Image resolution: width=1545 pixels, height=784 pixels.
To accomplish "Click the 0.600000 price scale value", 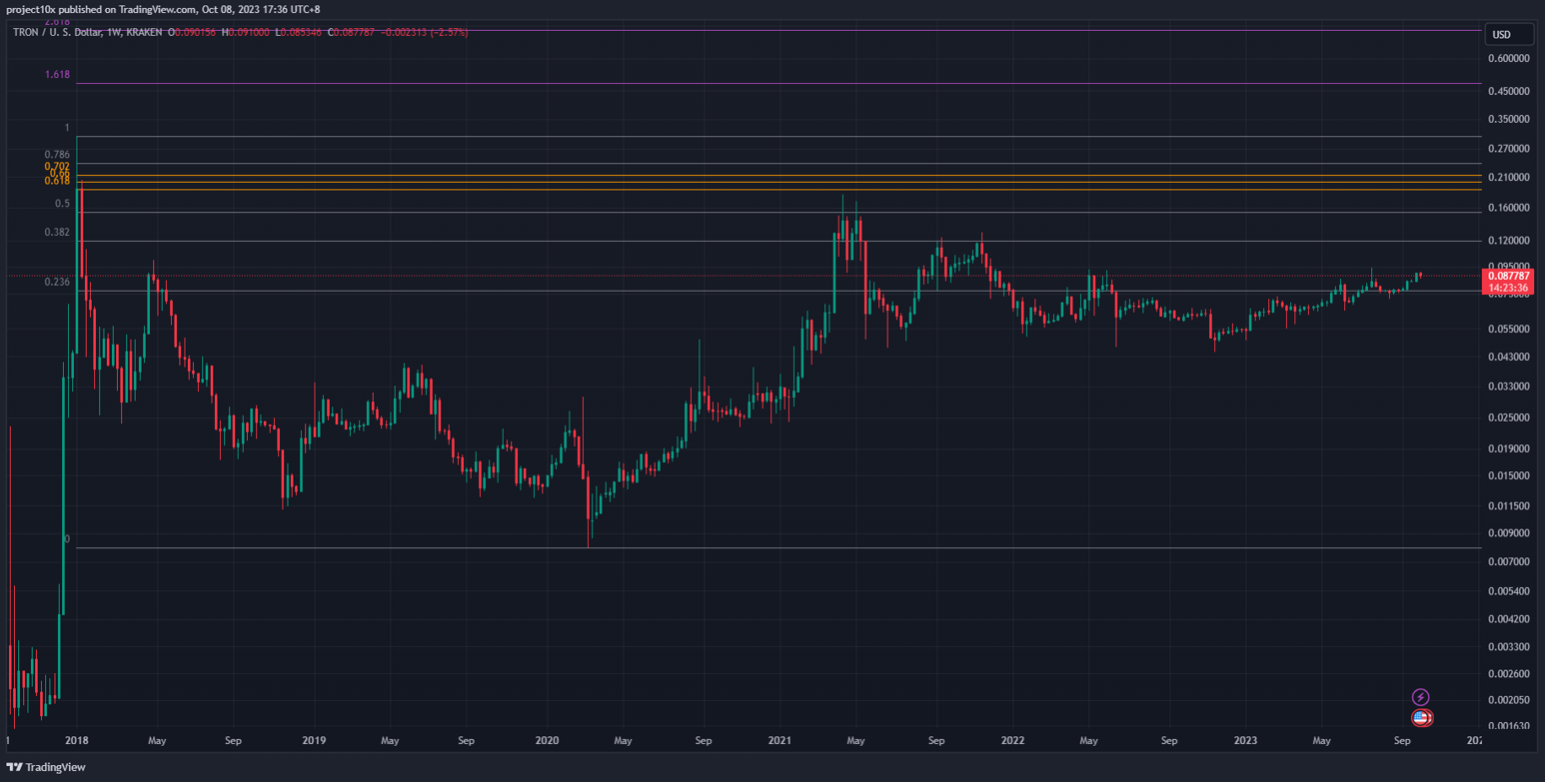I will [x=1508, y=59].
